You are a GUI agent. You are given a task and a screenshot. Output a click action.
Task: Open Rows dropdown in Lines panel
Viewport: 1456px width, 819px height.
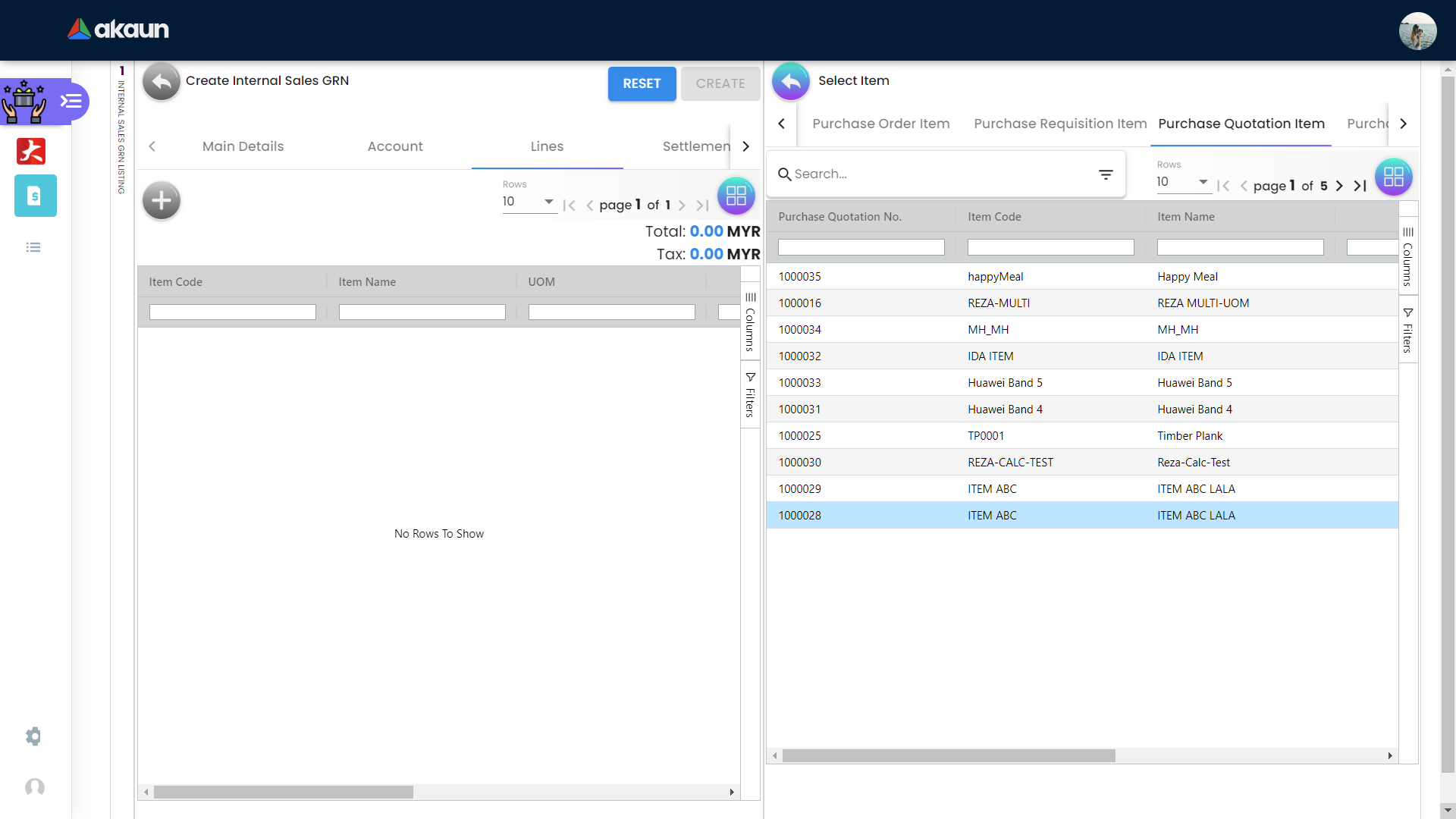[x=529, y=202]
